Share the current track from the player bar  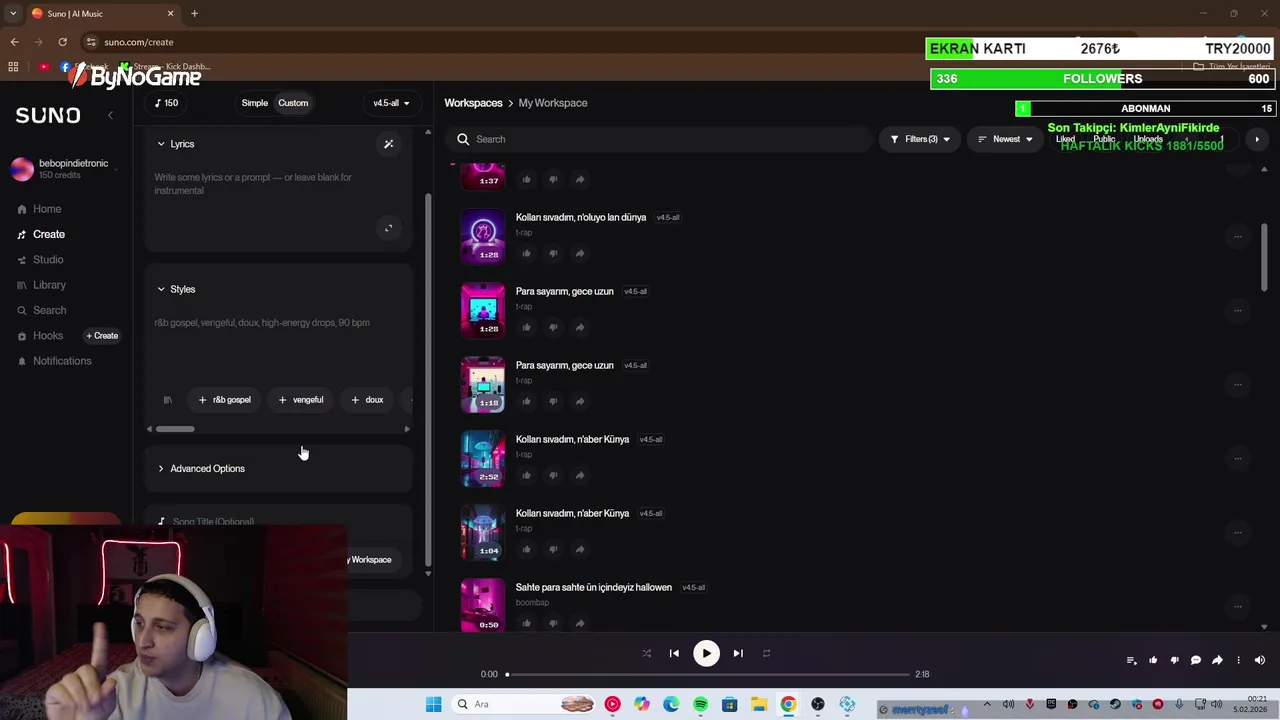tap(1217, 660)
